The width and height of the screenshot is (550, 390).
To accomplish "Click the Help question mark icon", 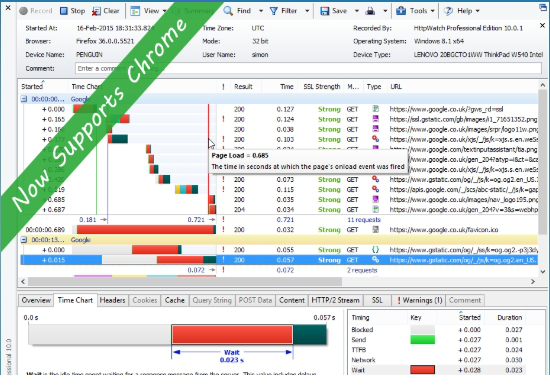I will click(448, 11).
